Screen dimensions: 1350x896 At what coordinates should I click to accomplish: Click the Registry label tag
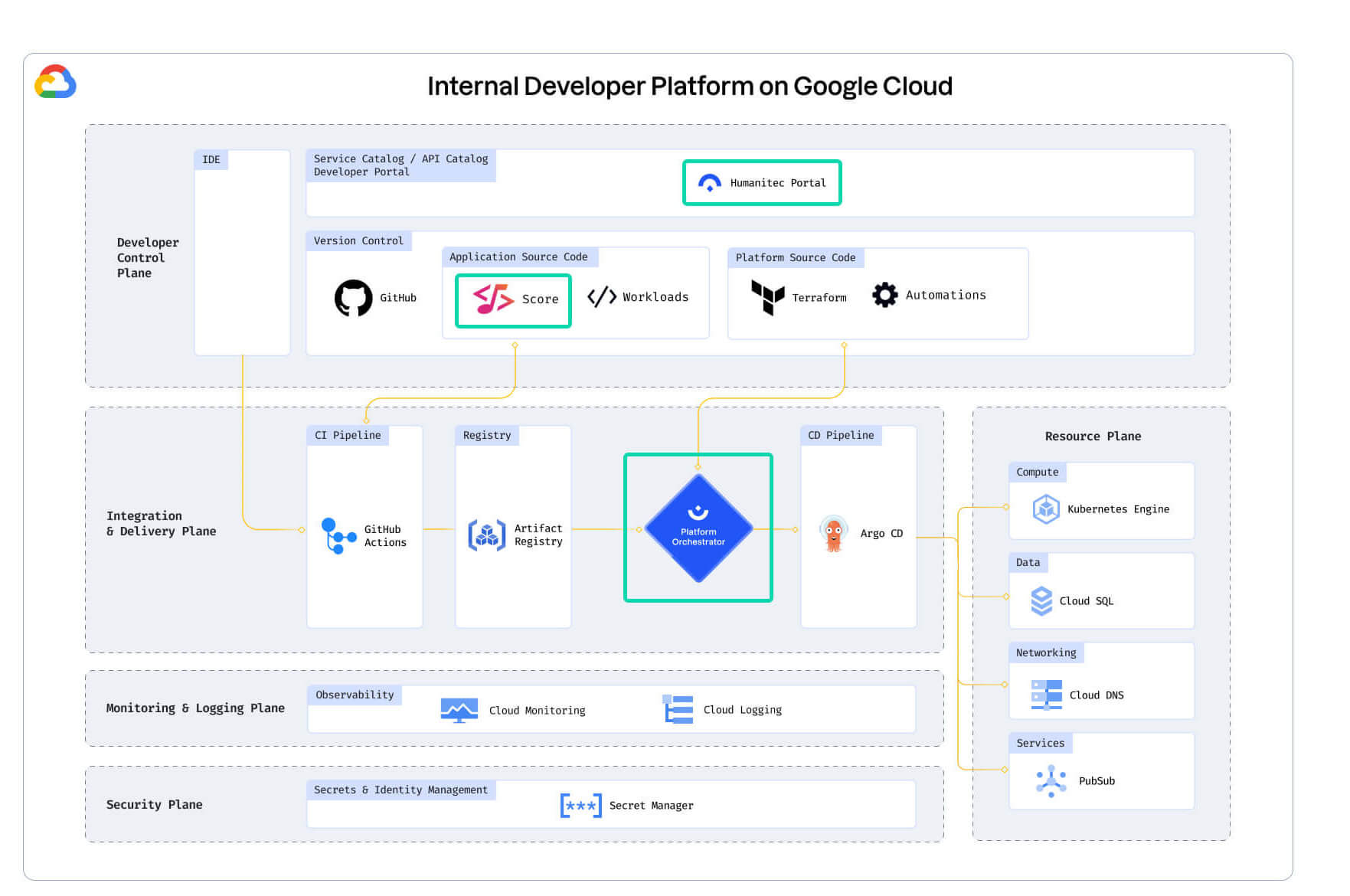[487, 435]
